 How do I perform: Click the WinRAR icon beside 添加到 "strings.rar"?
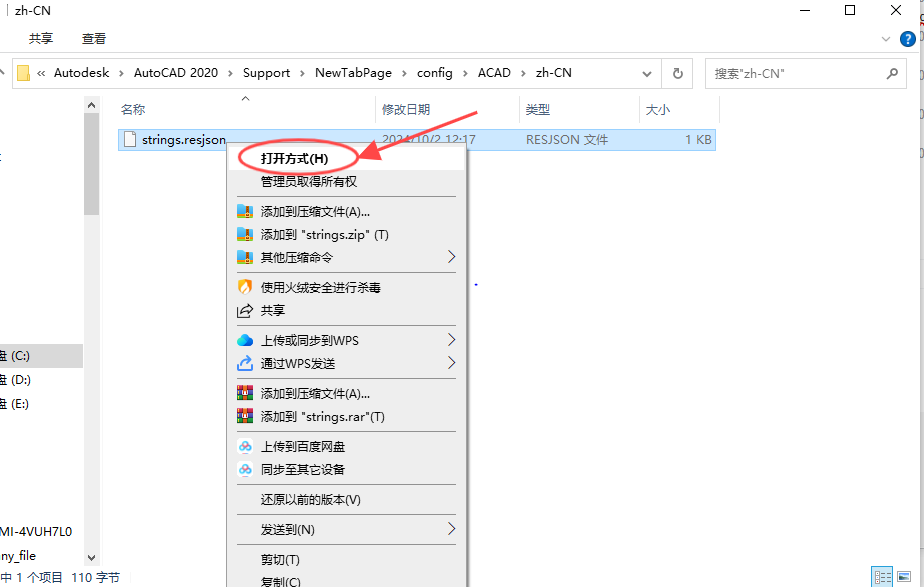point(245,416)
